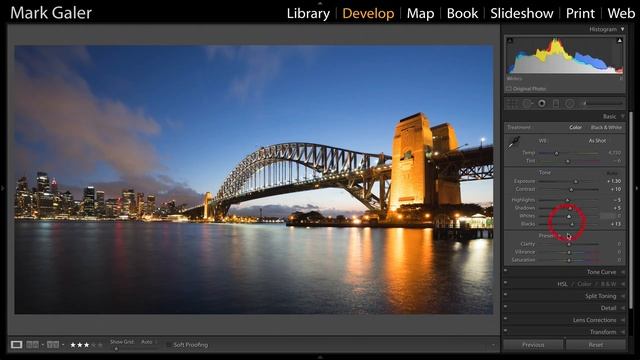Toggle the Tone Curve panel switch

coord(506,270)
